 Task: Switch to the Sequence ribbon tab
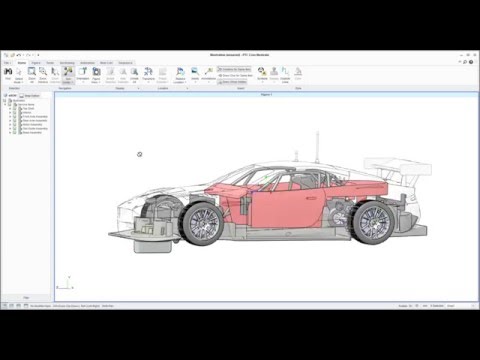tap(125, 63)
